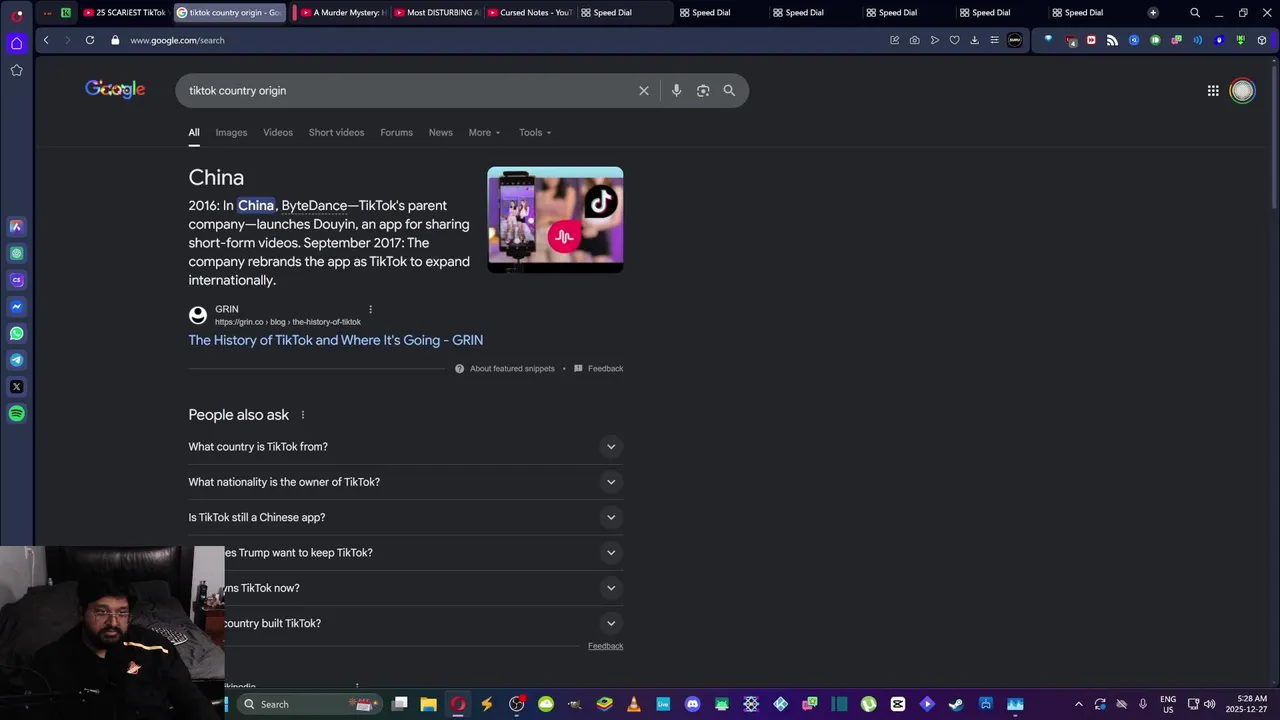
Task: Open Spotify in the sidebar
Action: click(16, 413)
